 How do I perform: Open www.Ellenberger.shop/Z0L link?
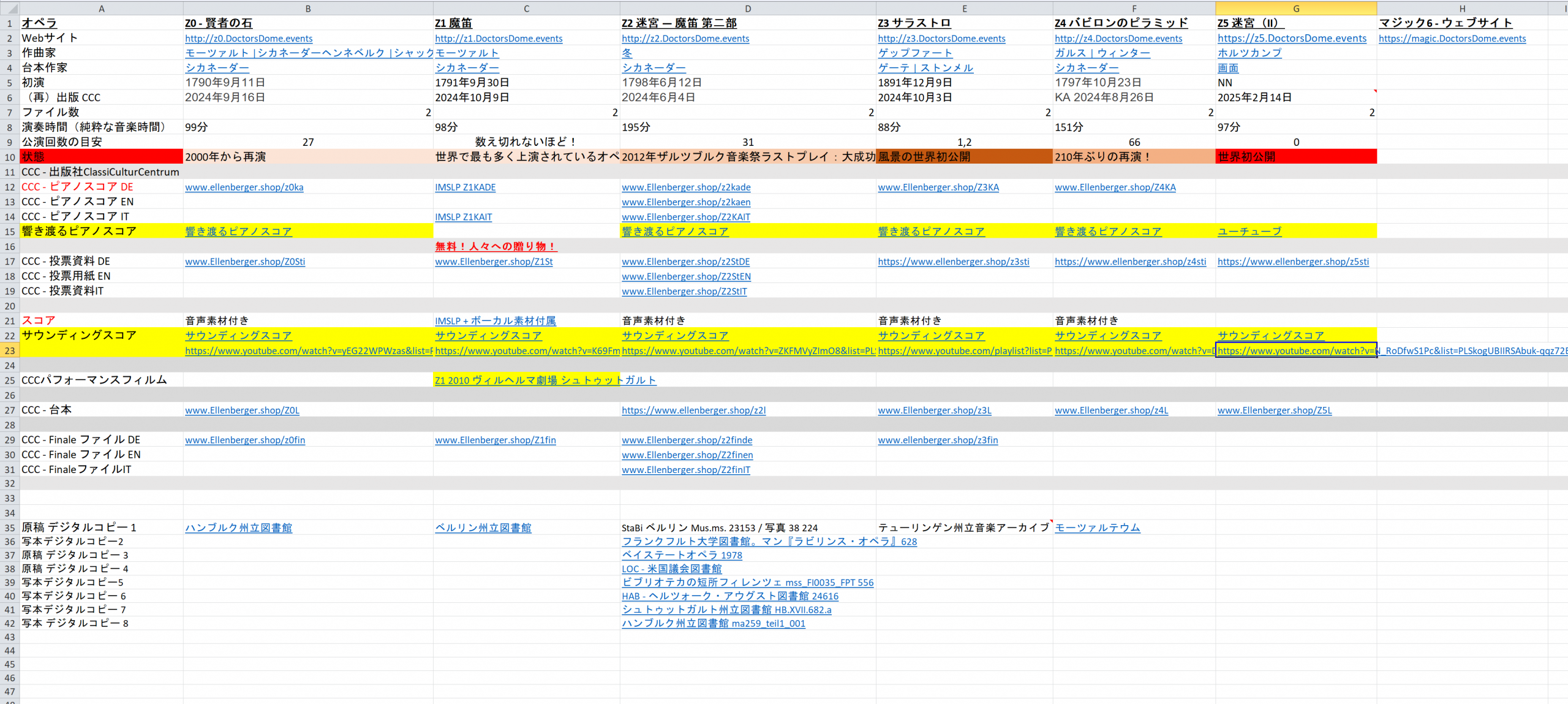coord(243,410)
